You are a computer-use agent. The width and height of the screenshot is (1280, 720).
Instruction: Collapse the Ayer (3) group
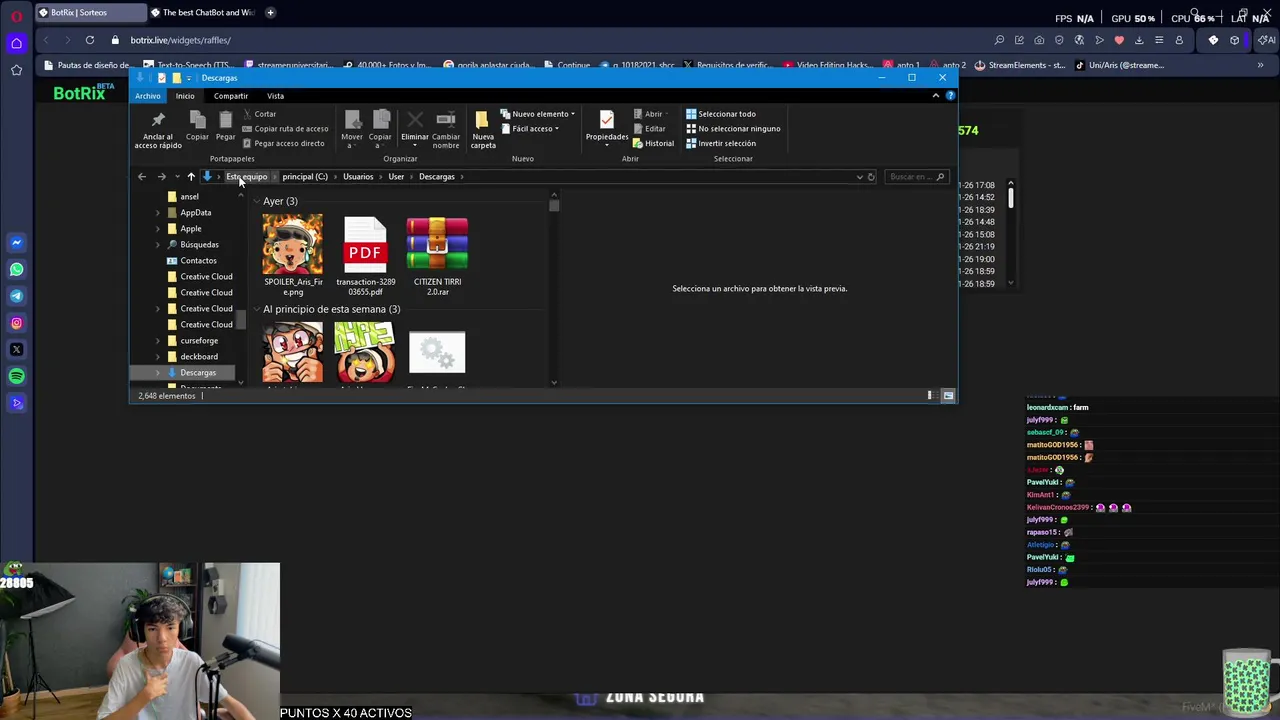[257, 202]
